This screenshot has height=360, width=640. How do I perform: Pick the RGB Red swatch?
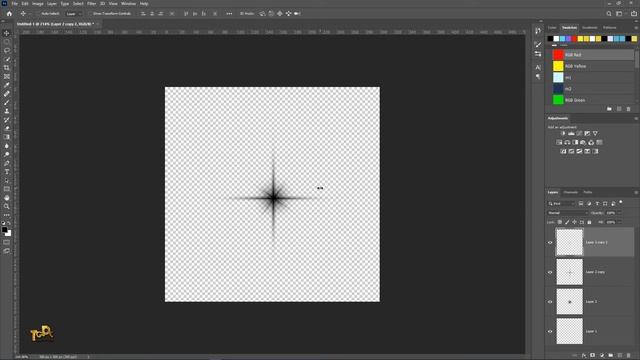click(558, 55)
